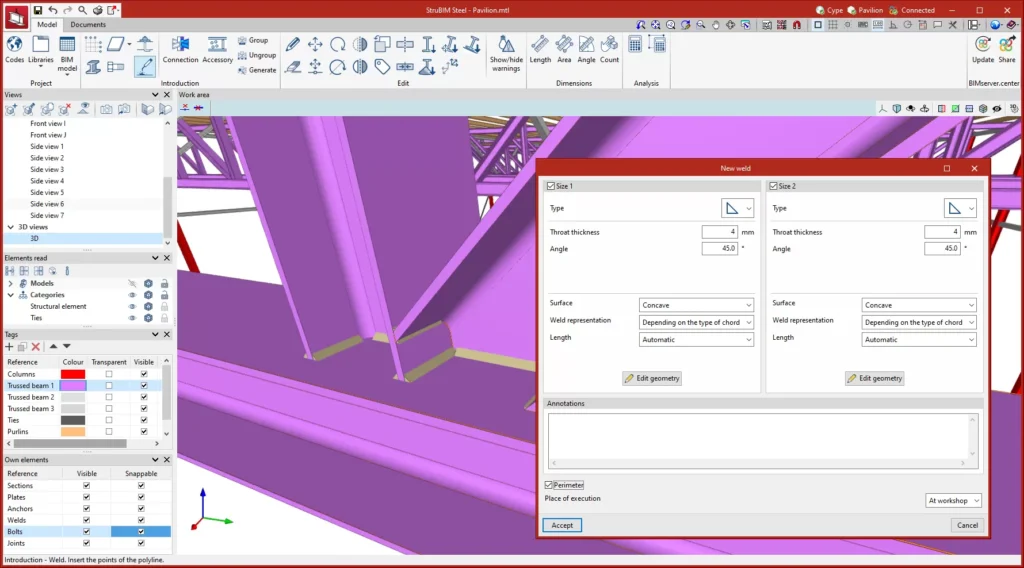Toggle Visible checkbox for Columns tag

tap(144, 374)
